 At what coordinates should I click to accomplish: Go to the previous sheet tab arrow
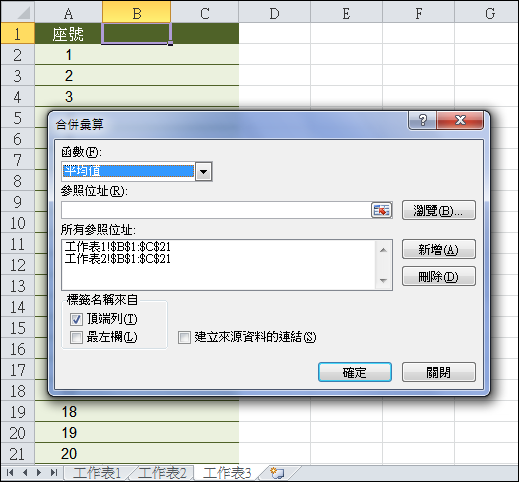[x=25, y=472]
